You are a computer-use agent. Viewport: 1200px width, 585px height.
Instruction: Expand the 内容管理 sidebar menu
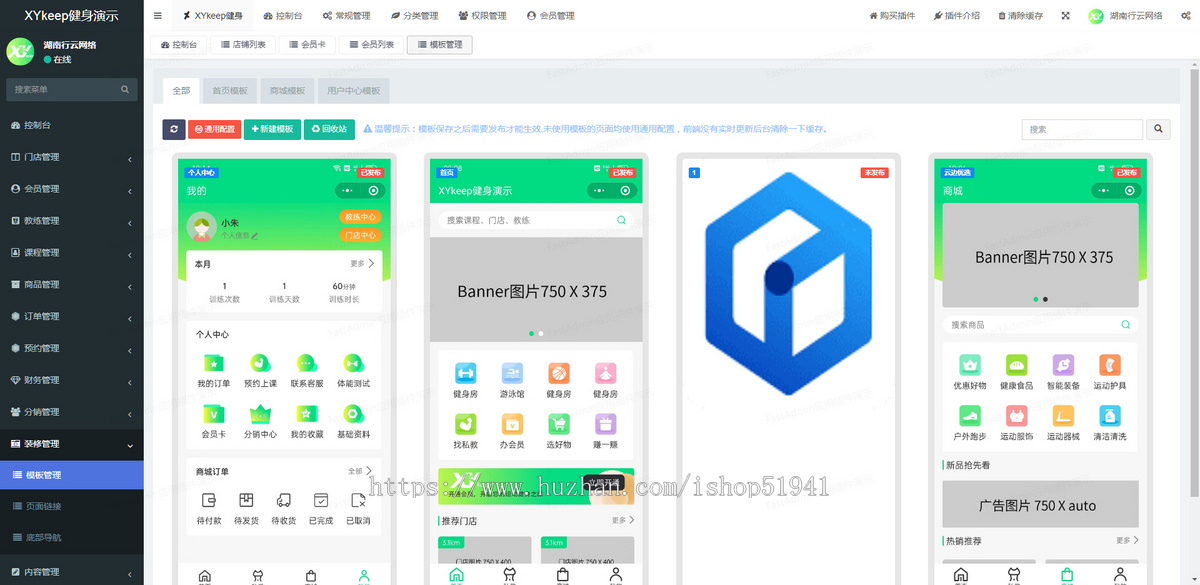click(x=72, y=572)
